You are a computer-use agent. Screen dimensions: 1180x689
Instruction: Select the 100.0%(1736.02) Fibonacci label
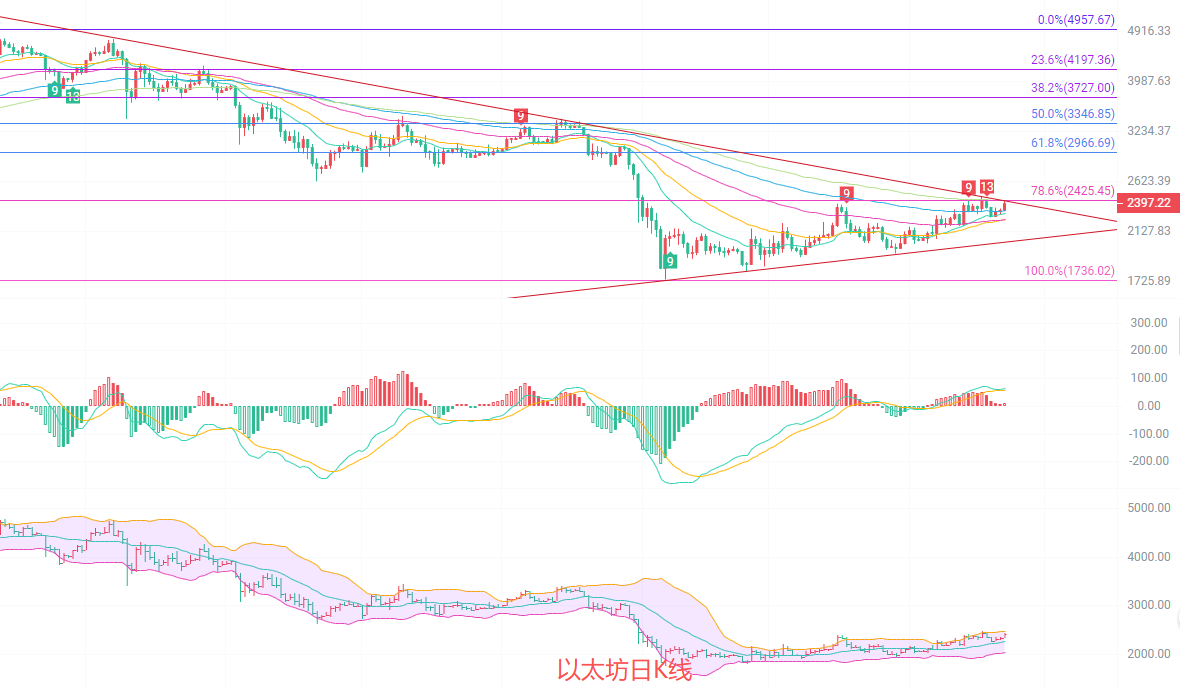tap(1069, 271)
